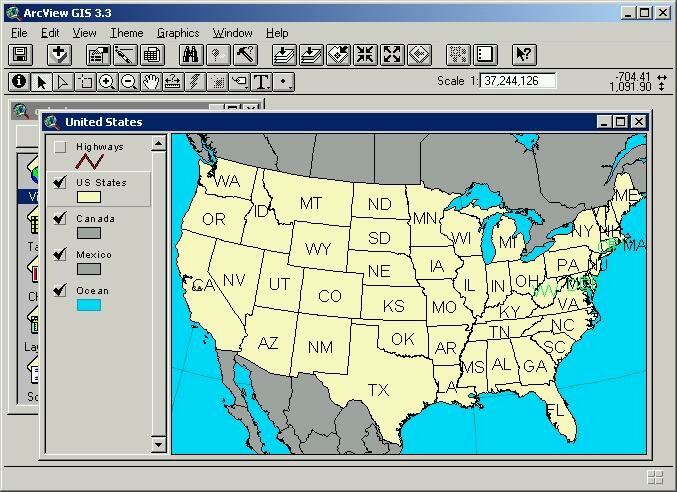Click the Find binoculars button
The image size is (677, 492).
(191, 55)
